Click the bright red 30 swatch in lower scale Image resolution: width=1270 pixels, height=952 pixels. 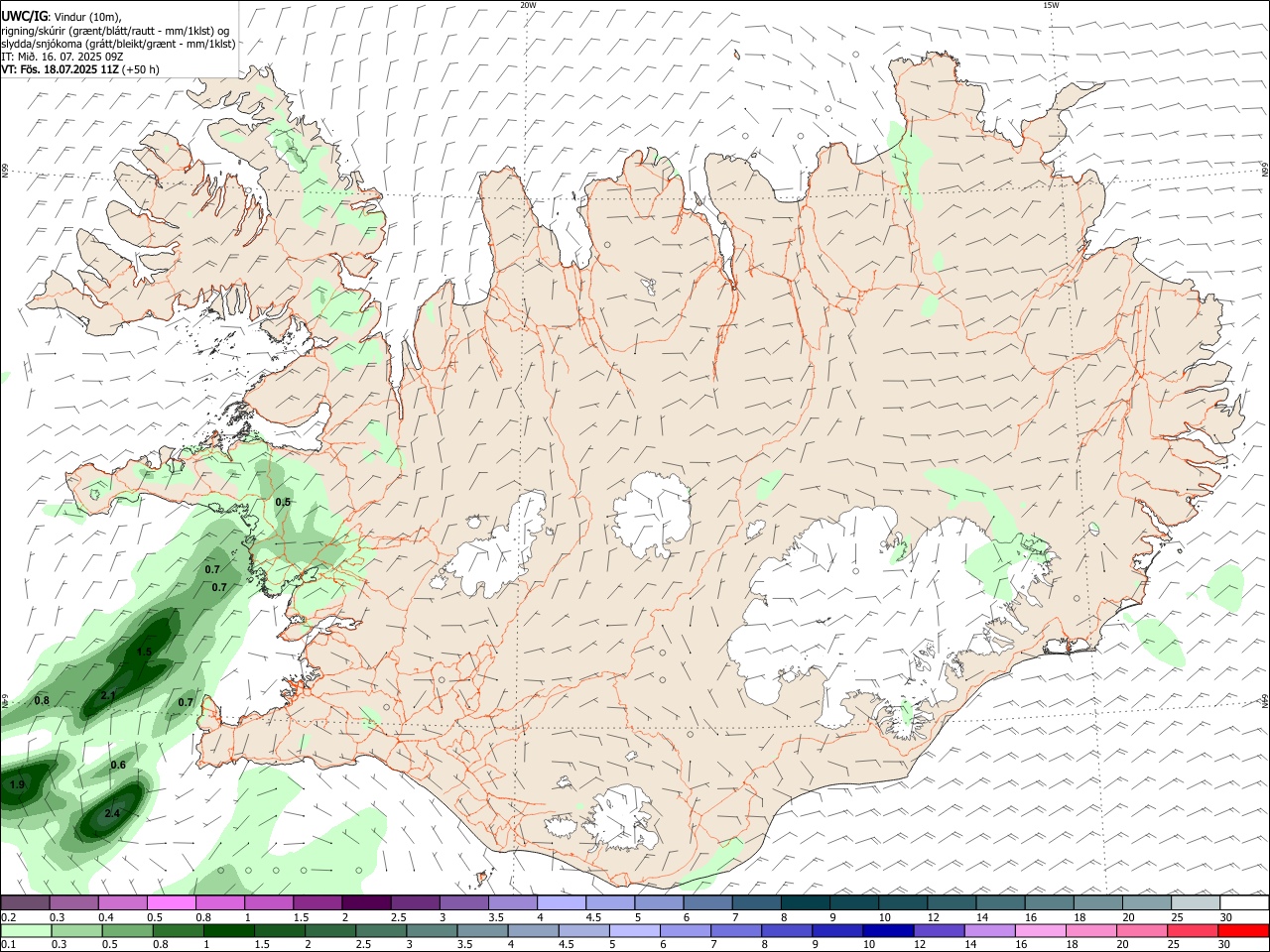point(1244,931)
